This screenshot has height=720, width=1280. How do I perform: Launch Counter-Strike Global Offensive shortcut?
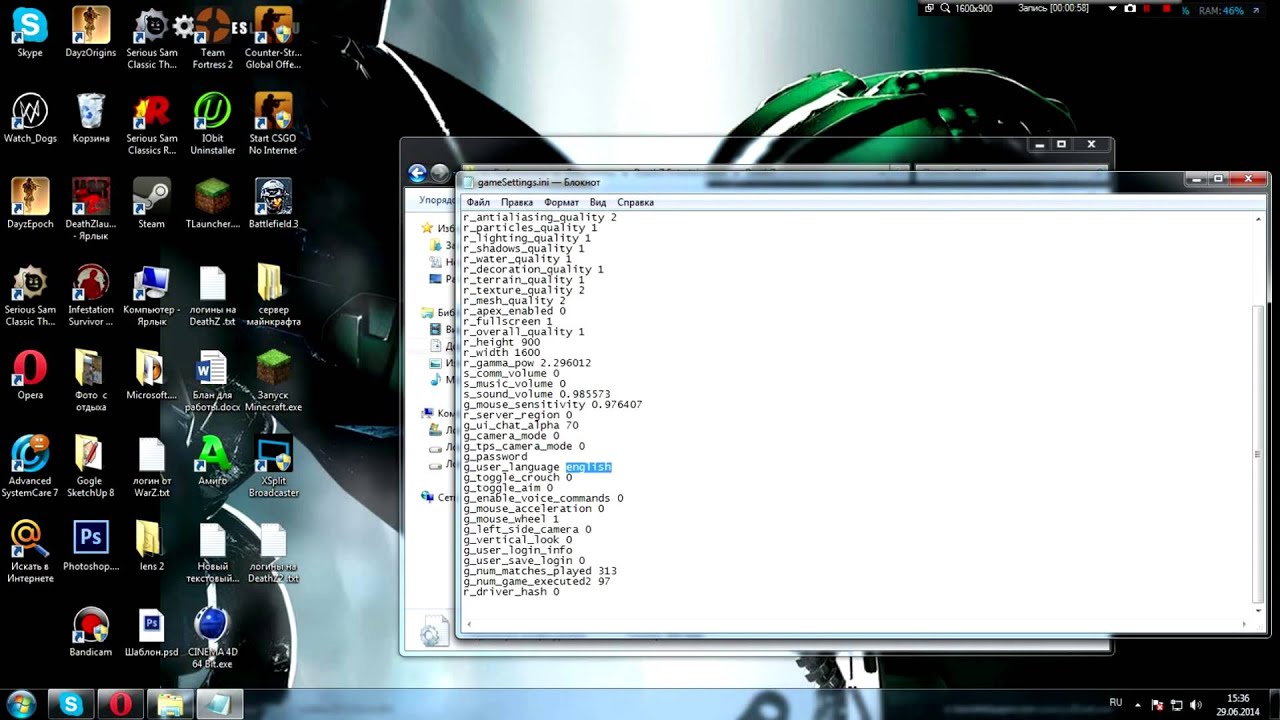pyautogui.click(x=273, y=38)
